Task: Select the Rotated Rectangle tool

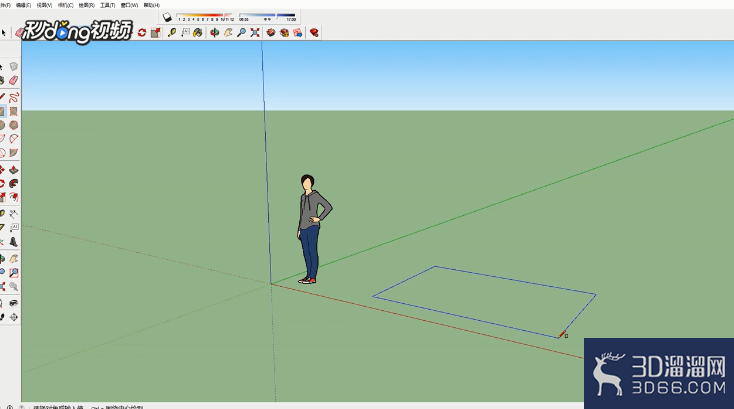Action: pos(14,111)
